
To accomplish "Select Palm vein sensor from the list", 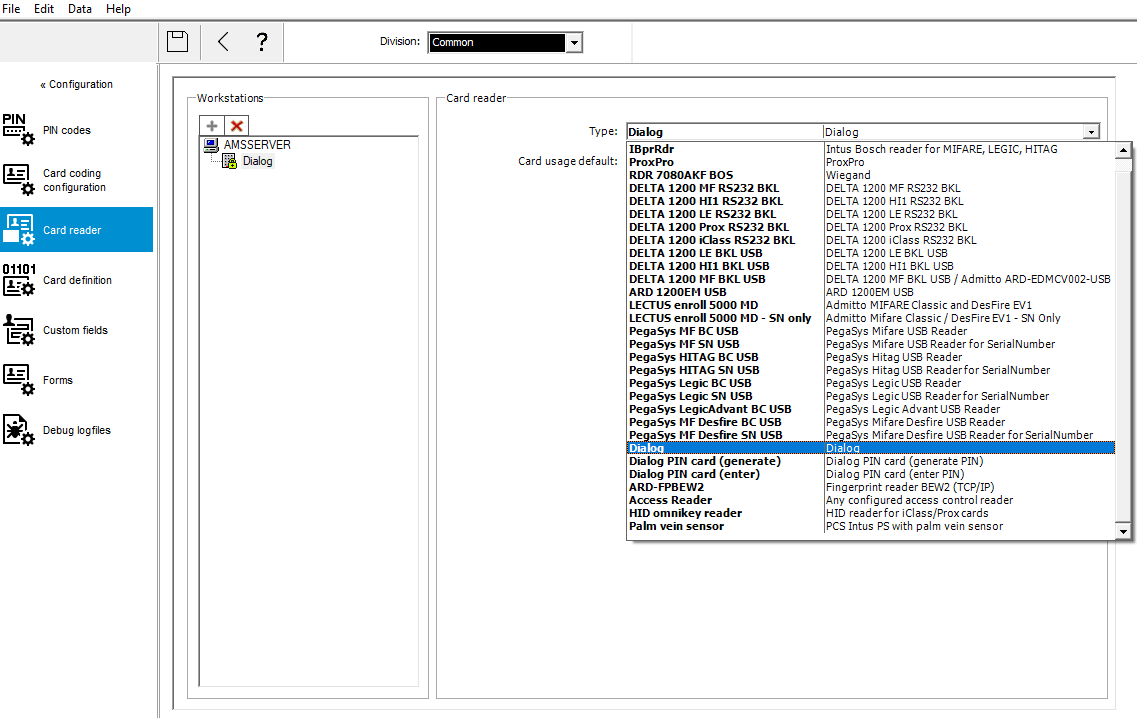I will (x=676, y=526).
